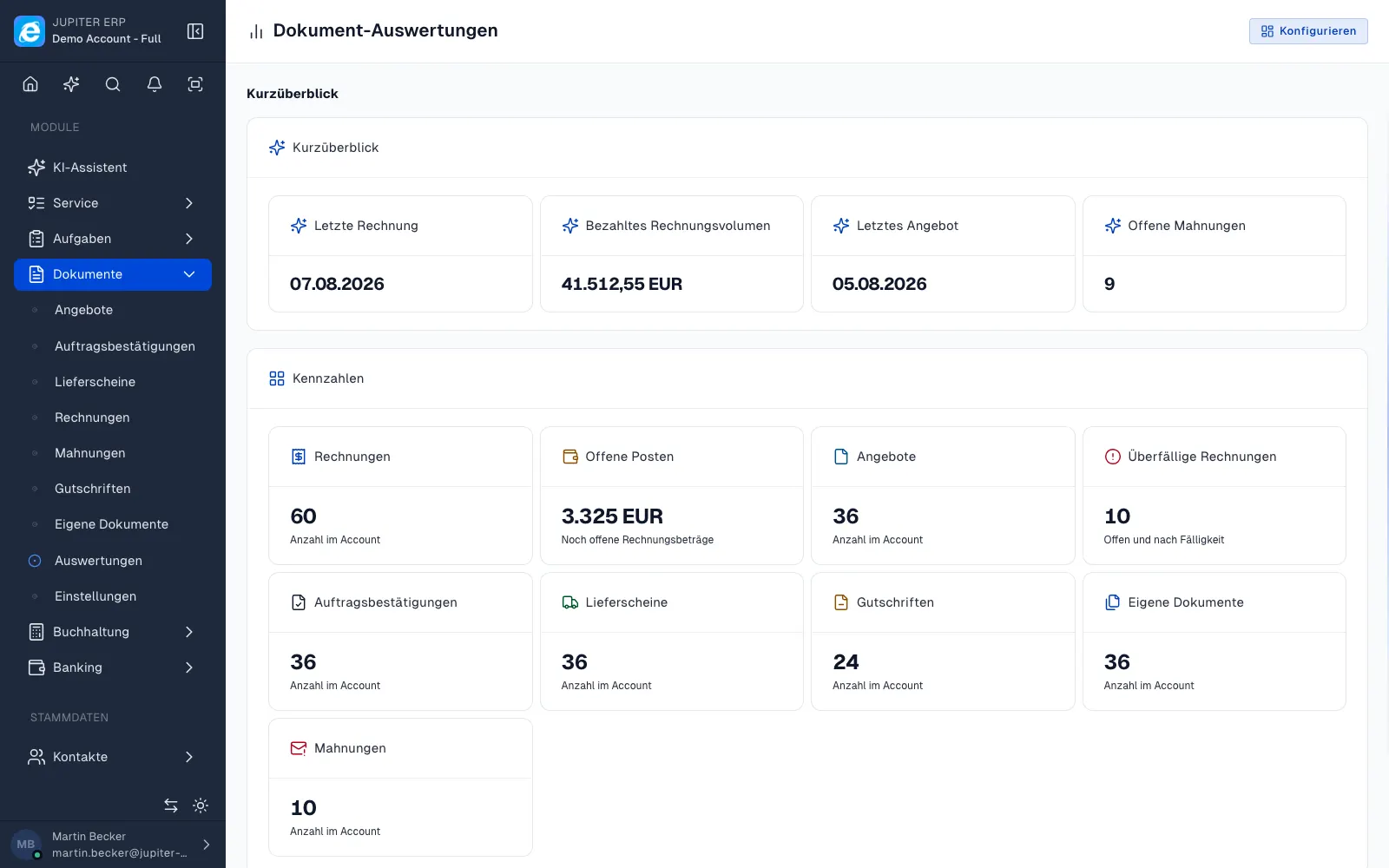Open KI-Assistent module

[x=113, y=168]
